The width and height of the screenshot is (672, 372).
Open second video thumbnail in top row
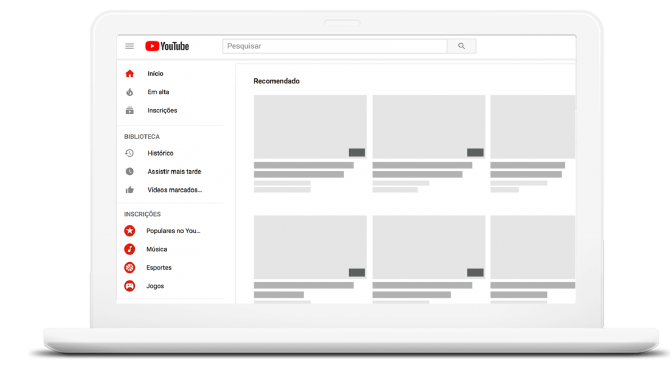pyautogui.click(x=429, y=127)
